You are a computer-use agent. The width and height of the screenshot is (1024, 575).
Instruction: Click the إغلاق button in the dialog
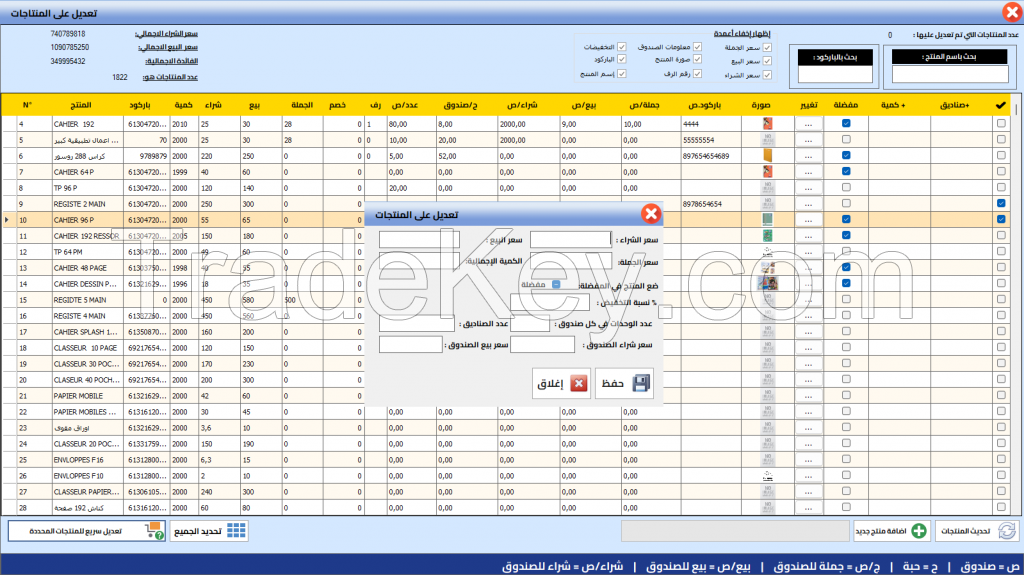(x=562, y=384)
